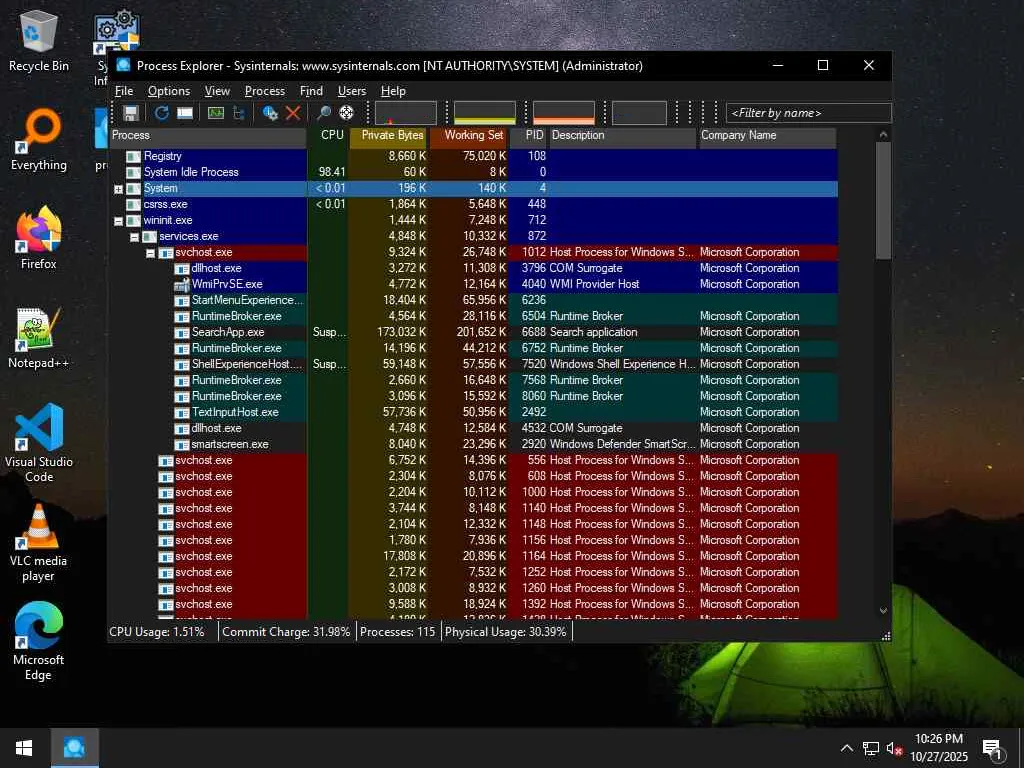Image resolution: width=1024 pixels, height=768 pixels.
Task: Open the Notepad++ desktop shortcut
Action: click(x=39, y=338)
